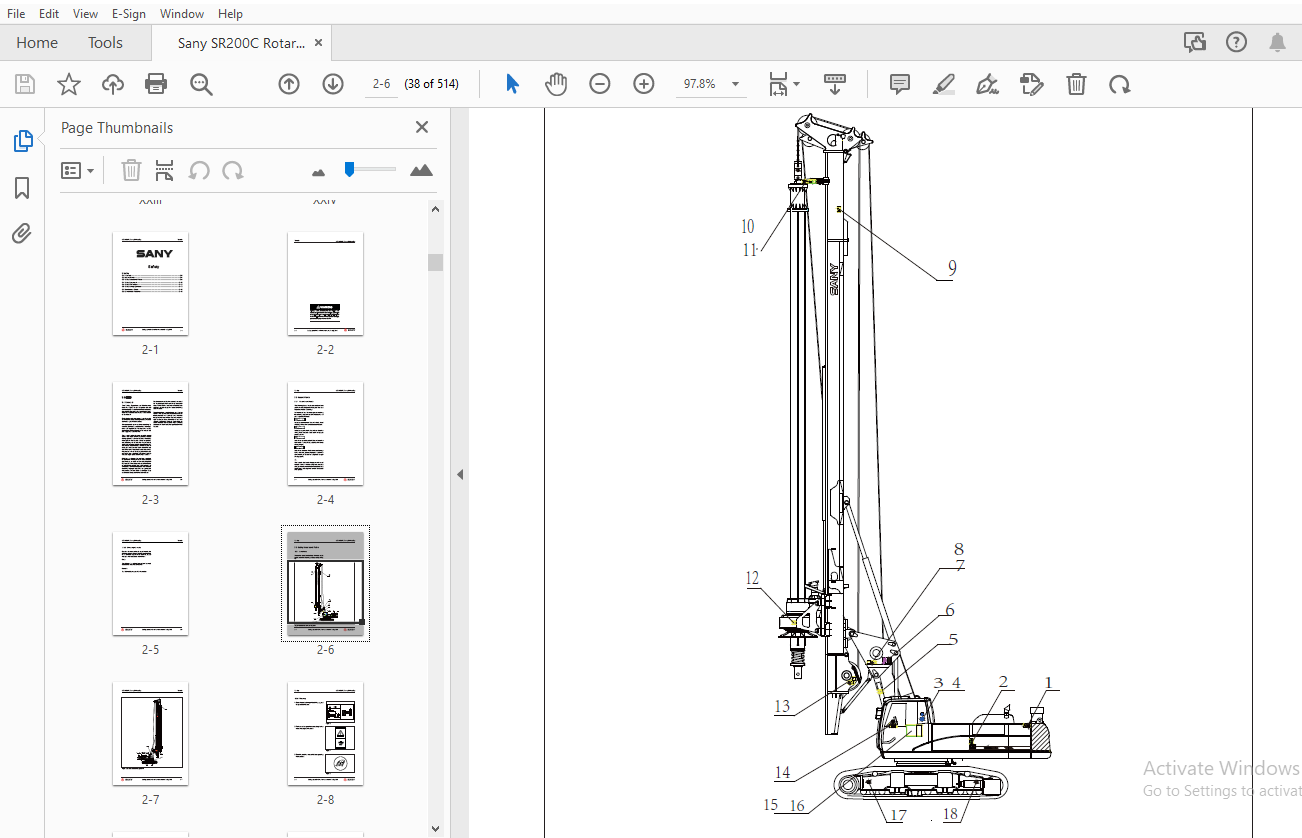
Task: Select page thumbnail 2-6
Action: 325,584
